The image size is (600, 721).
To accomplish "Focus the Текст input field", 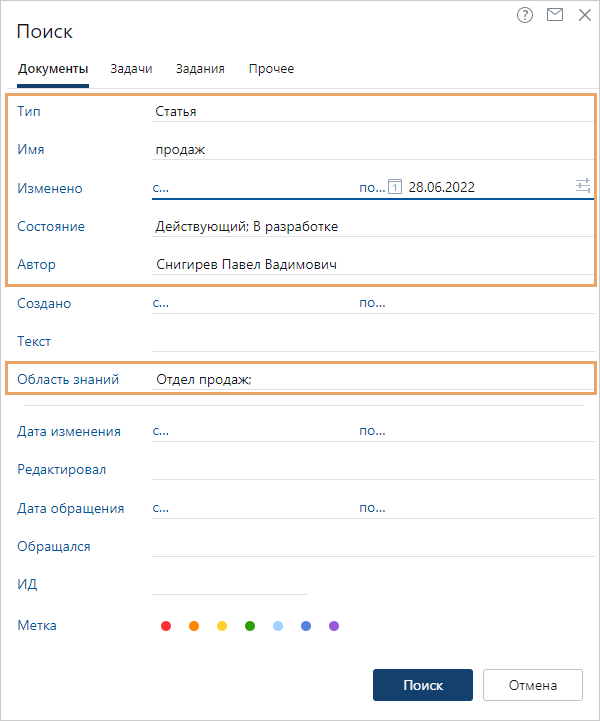I will (x=370, y=341).
